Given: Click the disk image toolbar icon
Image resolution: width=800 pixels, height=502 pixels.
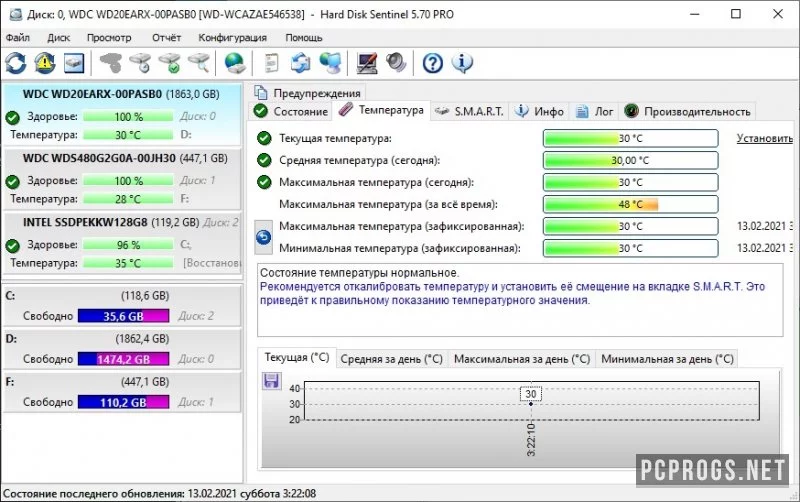Looking at the screenshot, I should point(74,63).
